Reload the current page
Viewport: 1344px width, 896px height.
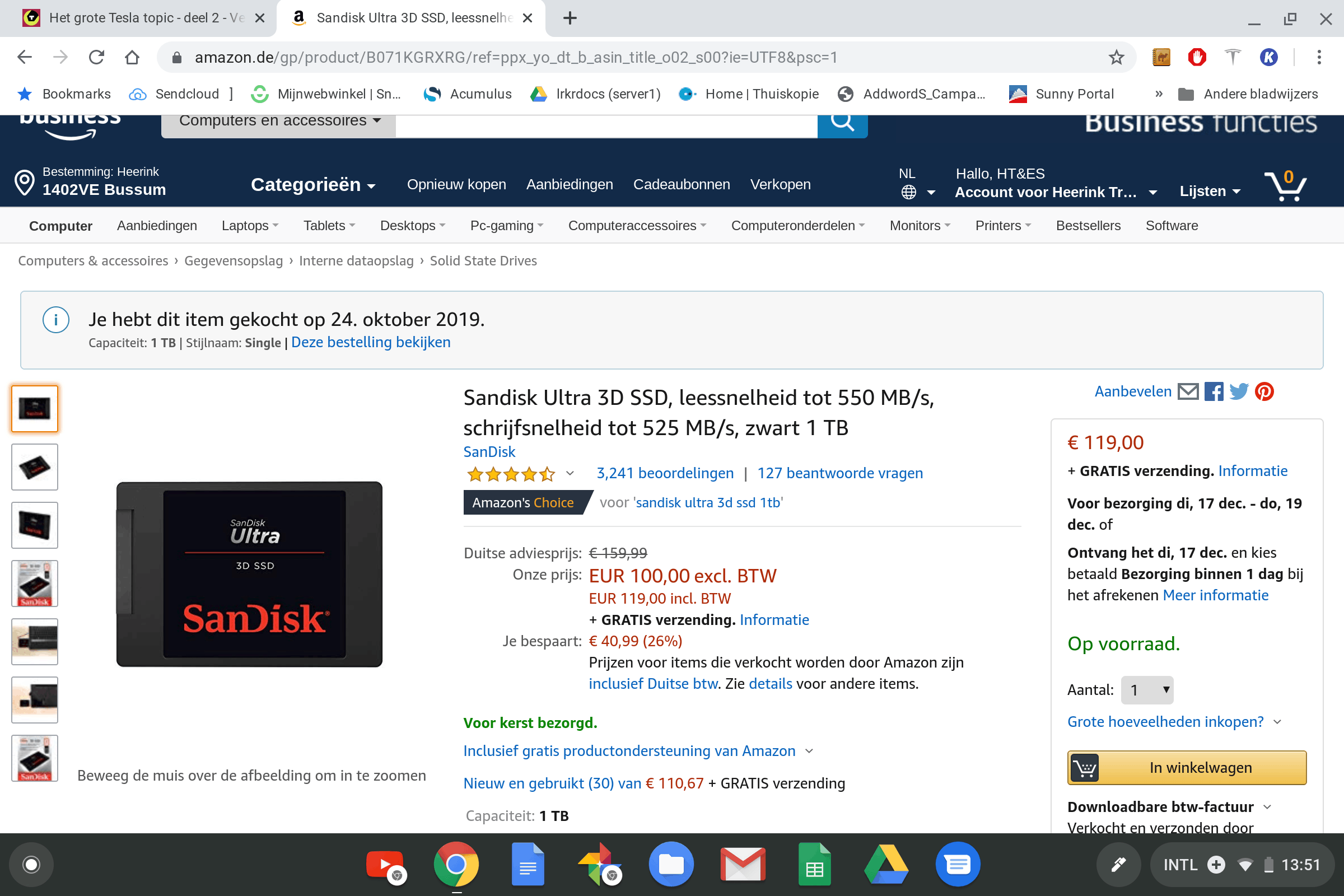[x=96, y=57]
